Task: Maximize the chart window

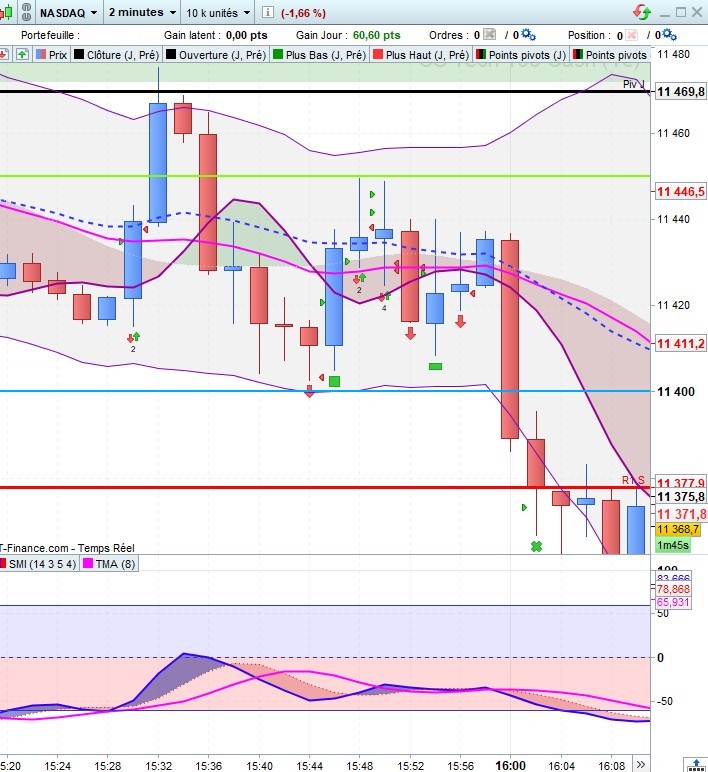Action: click(x=681, y=12)
